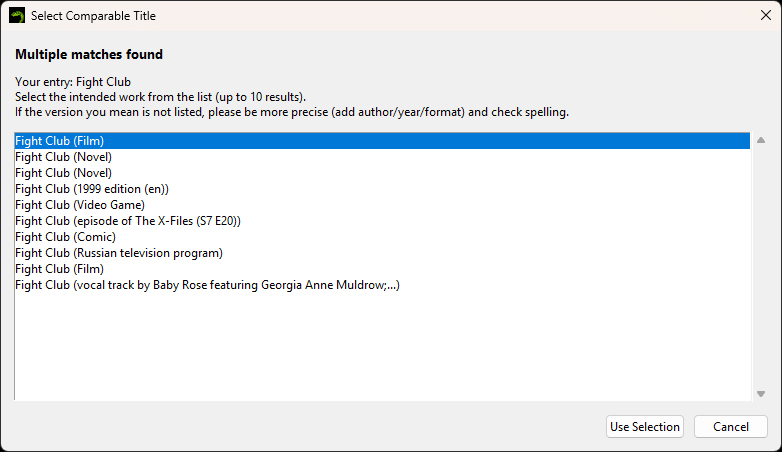This screenshot has height=452, width=782.
Task: Pick Fight Club (Russian television program)
Action: click(x=119, y=253)
